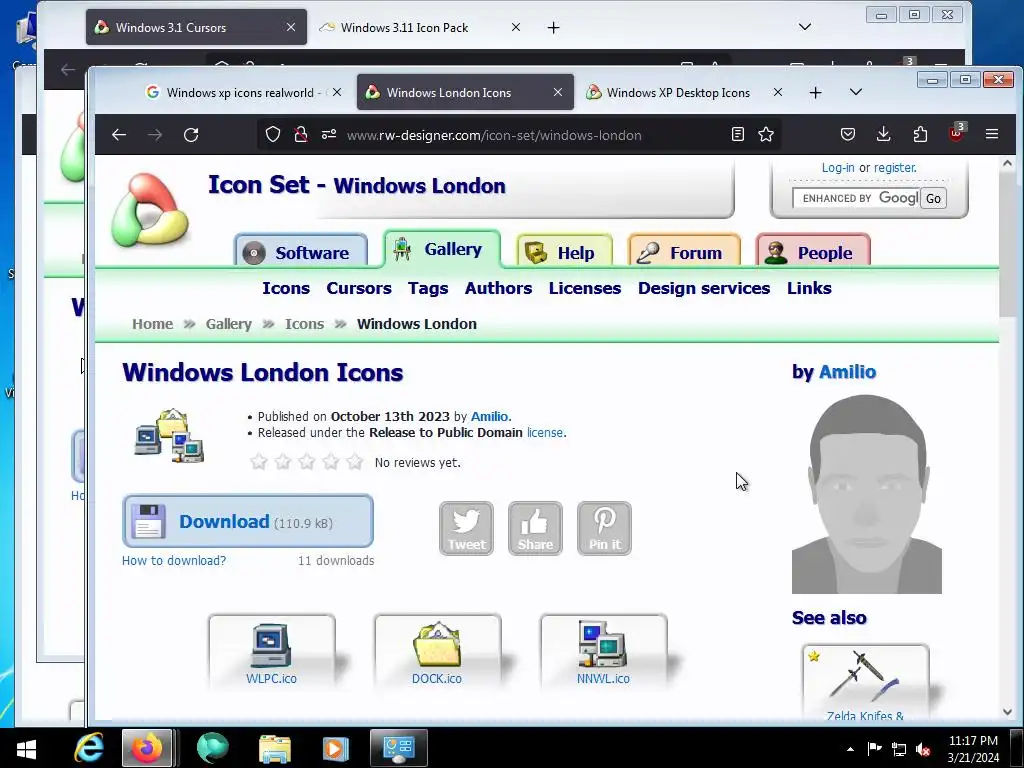Open the Log-in link

point(838,168)
